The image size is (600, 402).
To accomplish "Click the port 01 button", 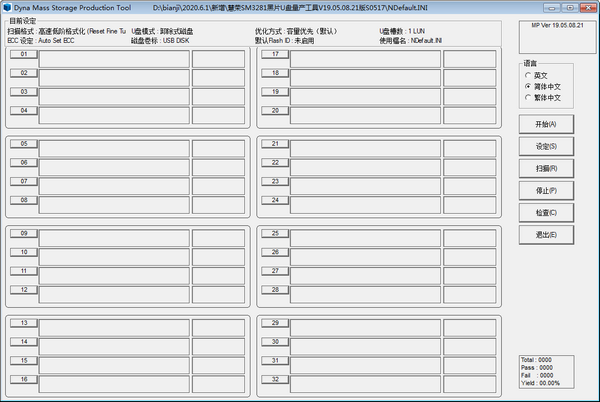I will tap(23, 54).
